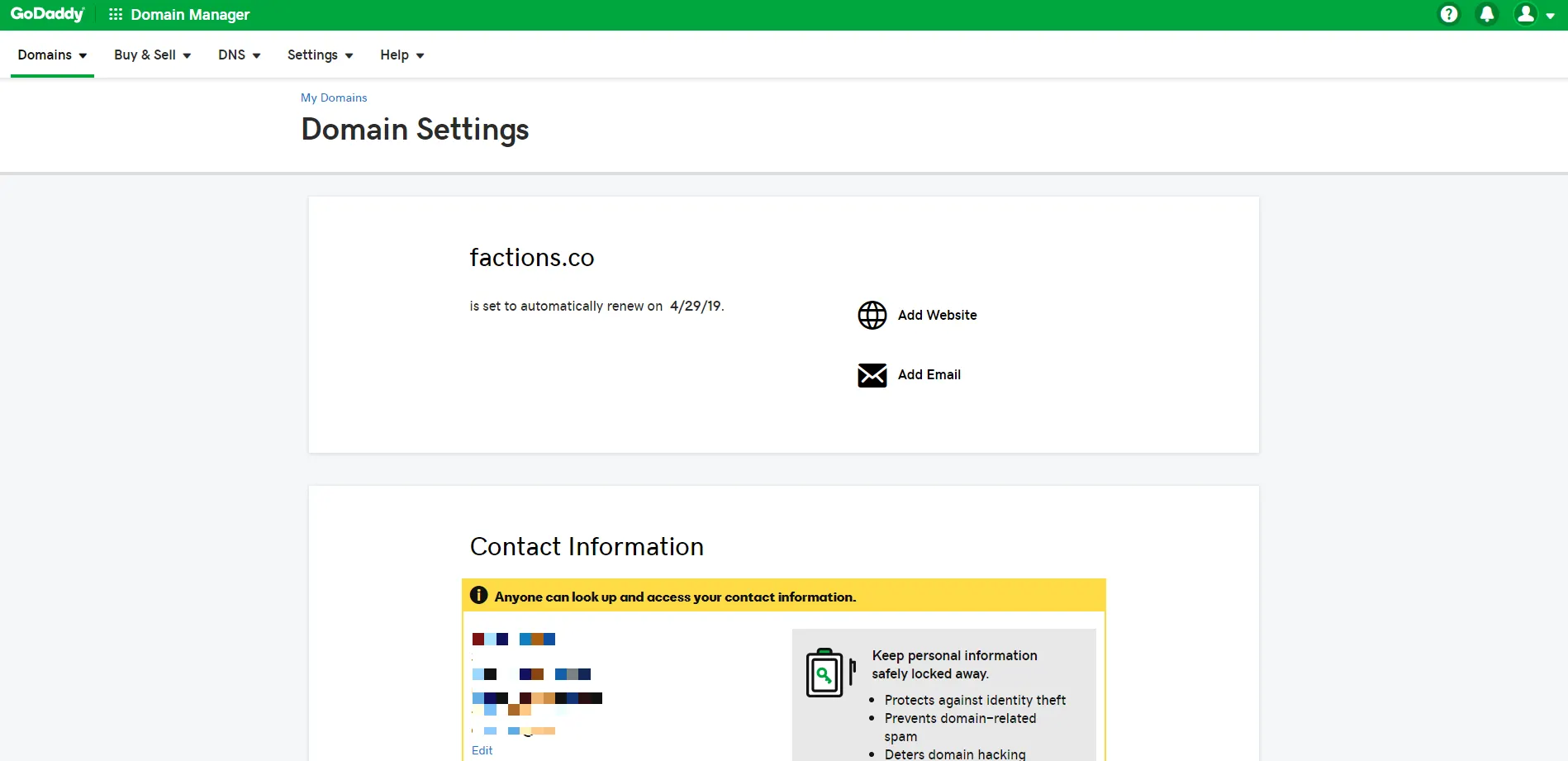Click 'Prevents domain-related spam' bullet
The width and height of the screenshot is (1568, 761).
[x=960, y=727]
